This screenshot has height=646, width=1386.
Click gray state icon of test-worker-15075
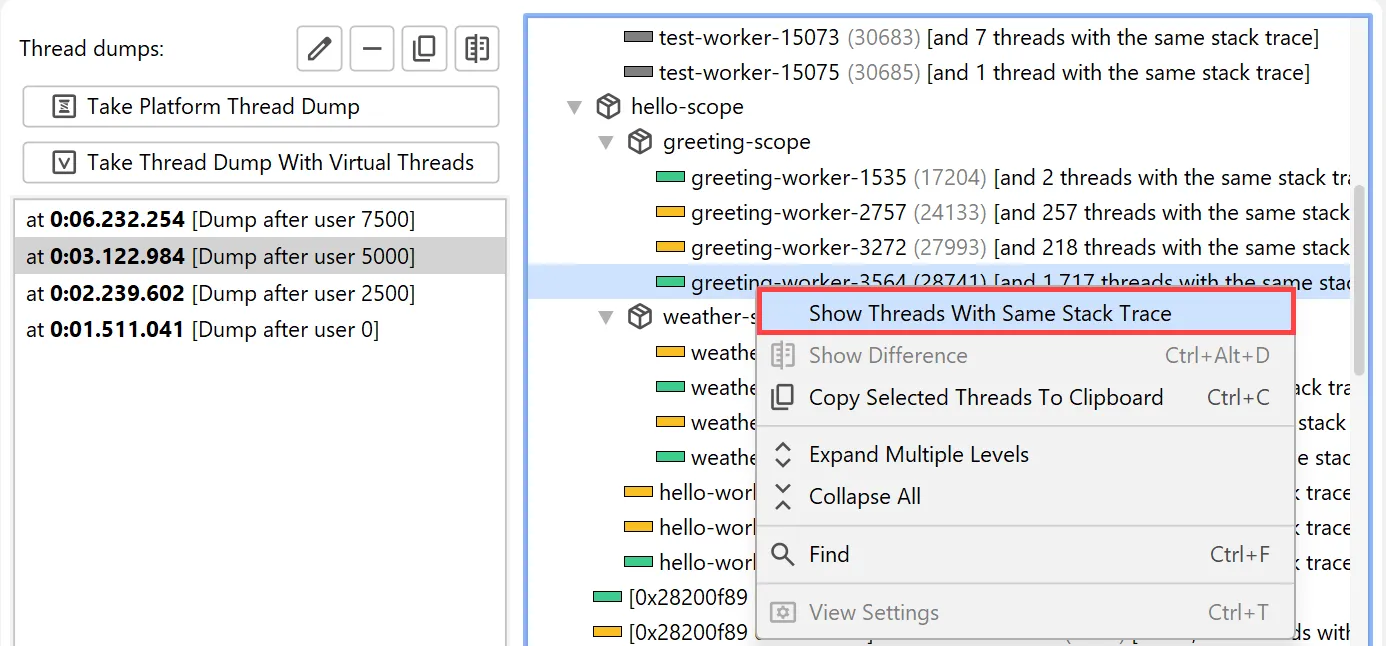(638, 73)
